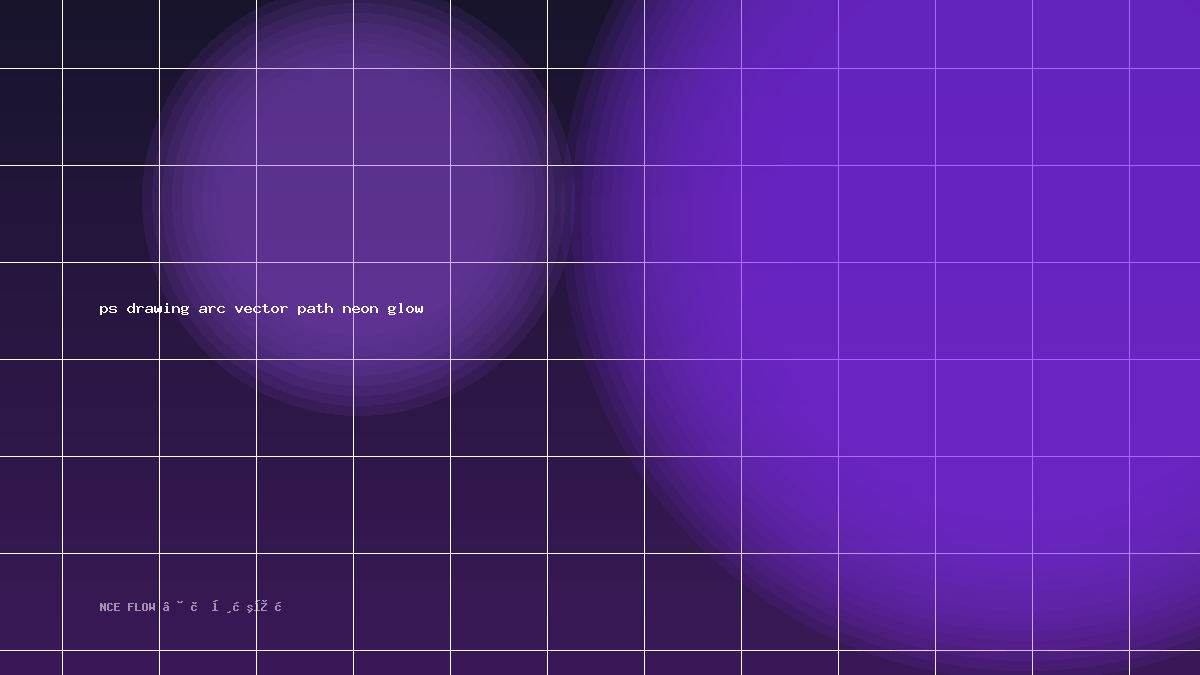Click the word 'ps' starting the caption
This screenshot has width=1200, height=675.
(x=108, y=310)
